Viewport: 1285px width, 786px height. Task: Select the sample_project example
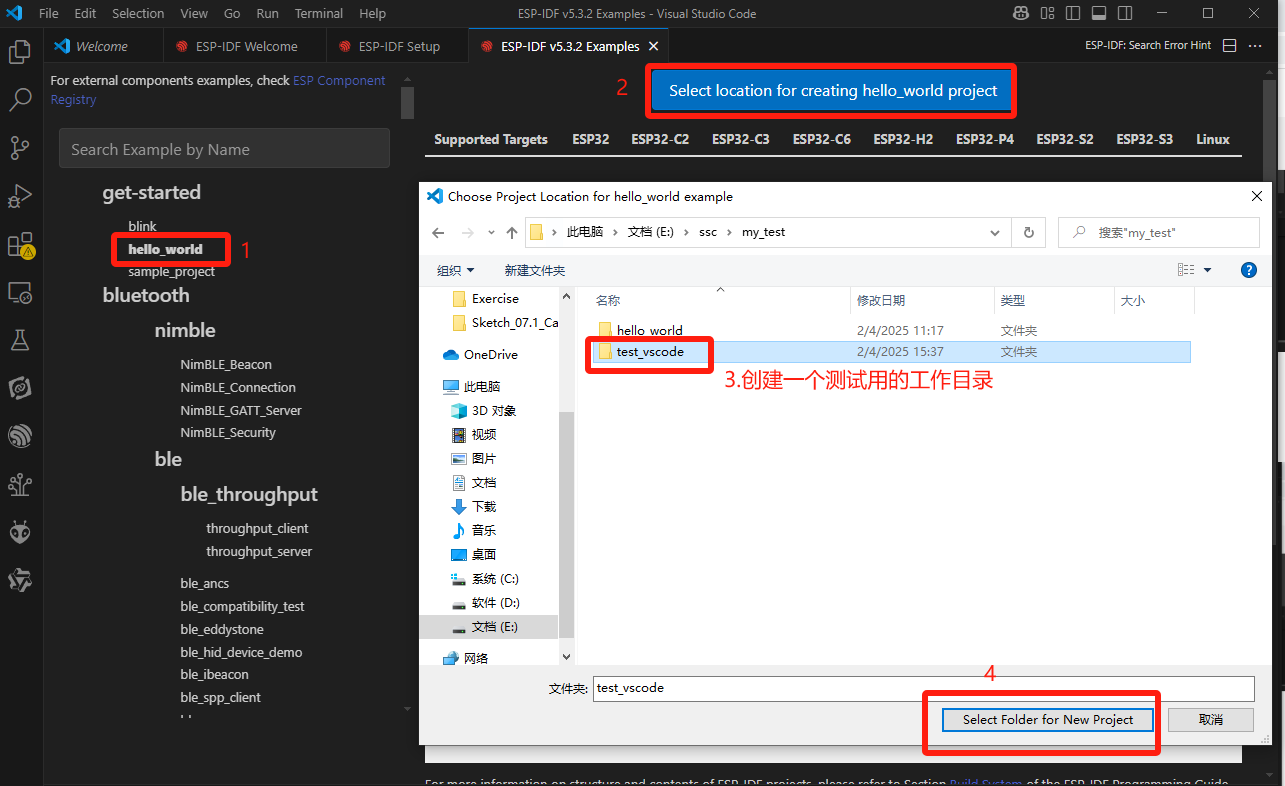(x=171, y=271)
